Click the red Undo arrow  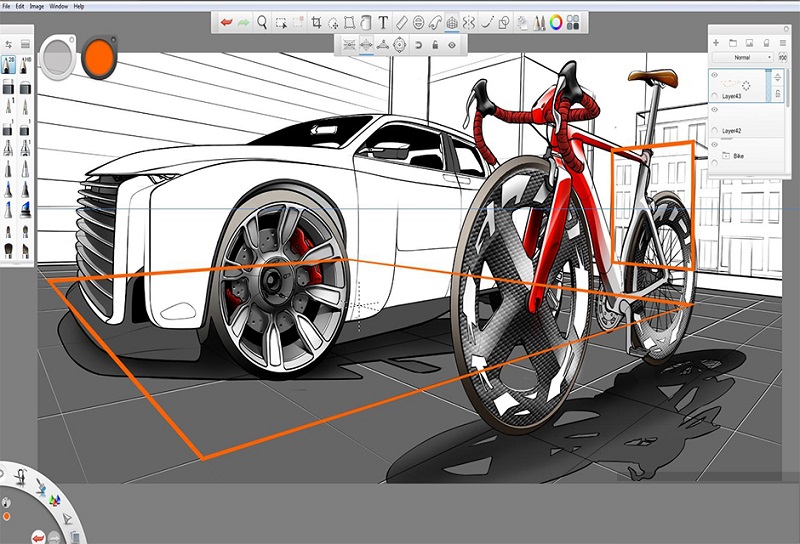click(x=227, y=21)
